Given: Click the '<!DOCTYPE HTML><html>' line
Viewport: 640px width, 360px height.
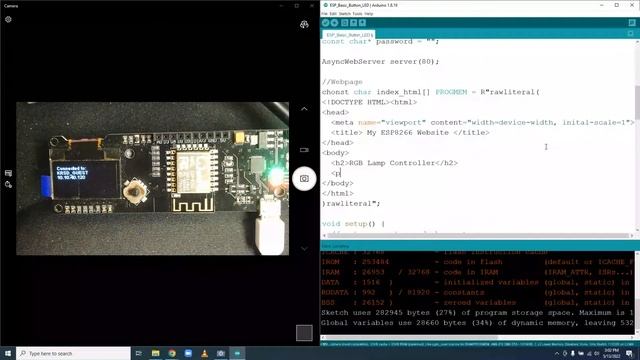Looking at the screenshot, I should point(369,102).
